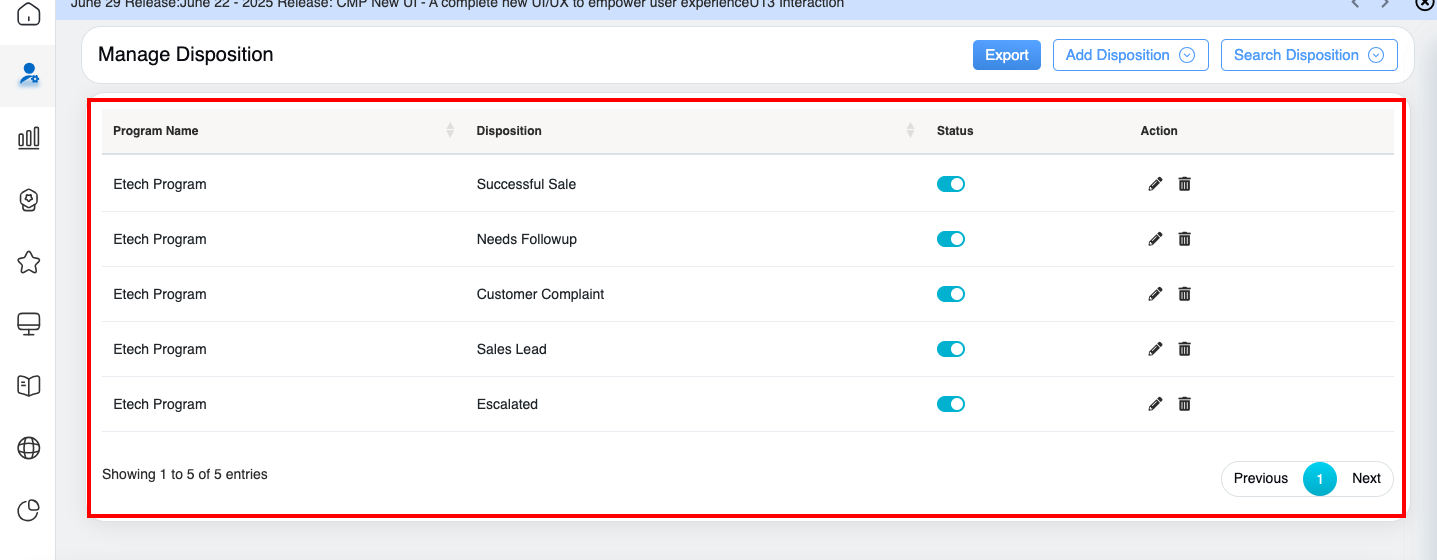Select page 1 in pagination

[1319, 479]
